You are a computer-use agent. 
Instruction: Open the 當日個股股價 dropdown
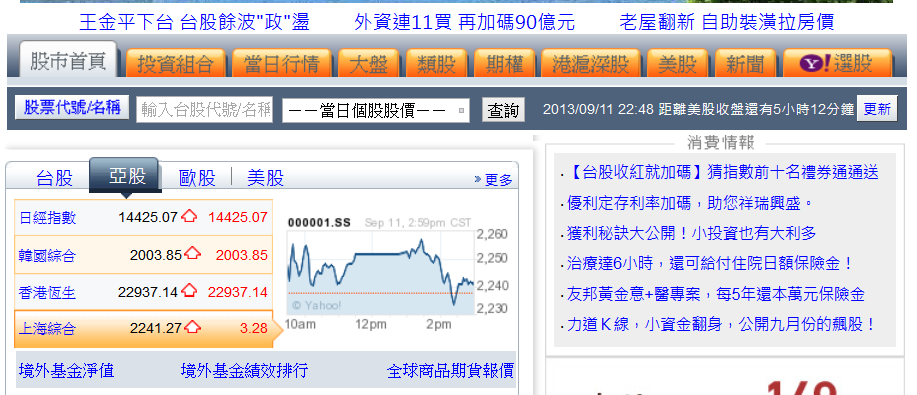[x=375, y=110]
